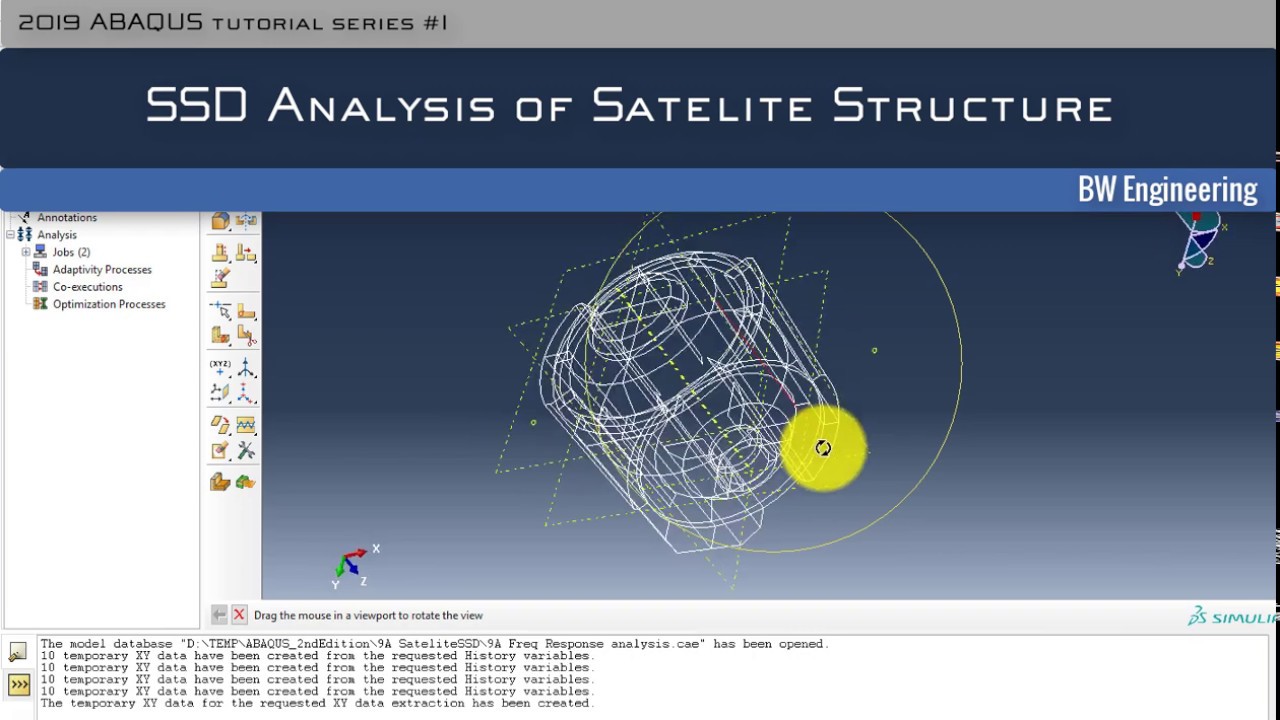Select Optimization Processes tree item
Image resolution: width=1280 pixels, height=720 pixels.
click(x=109, y=304)
